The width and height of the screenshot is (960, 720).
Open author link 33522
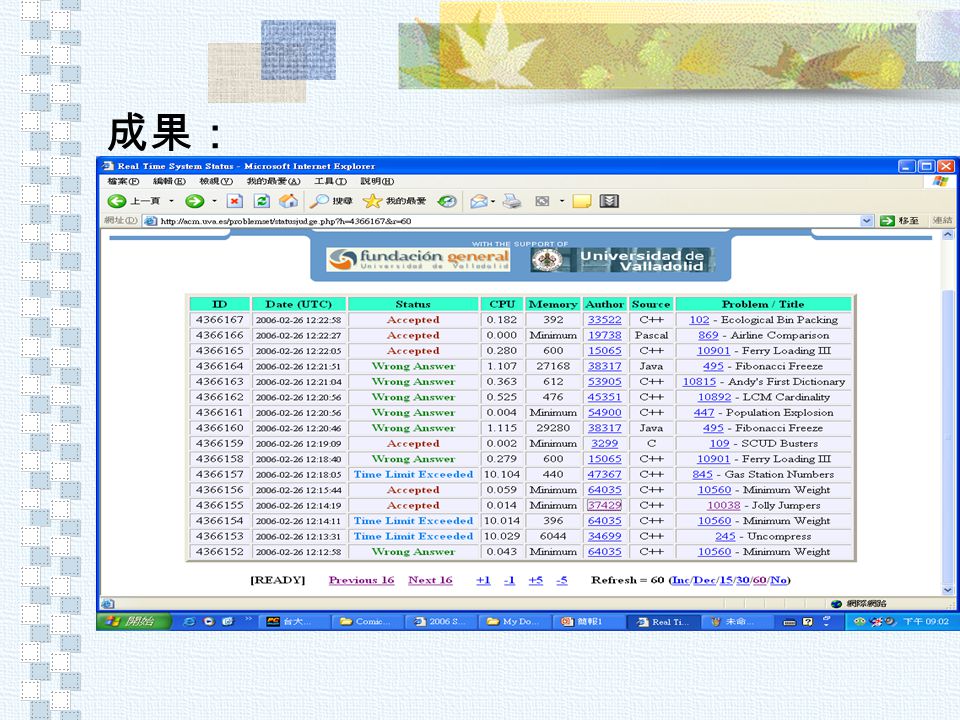pyautogui.click(x=604, y=320)
